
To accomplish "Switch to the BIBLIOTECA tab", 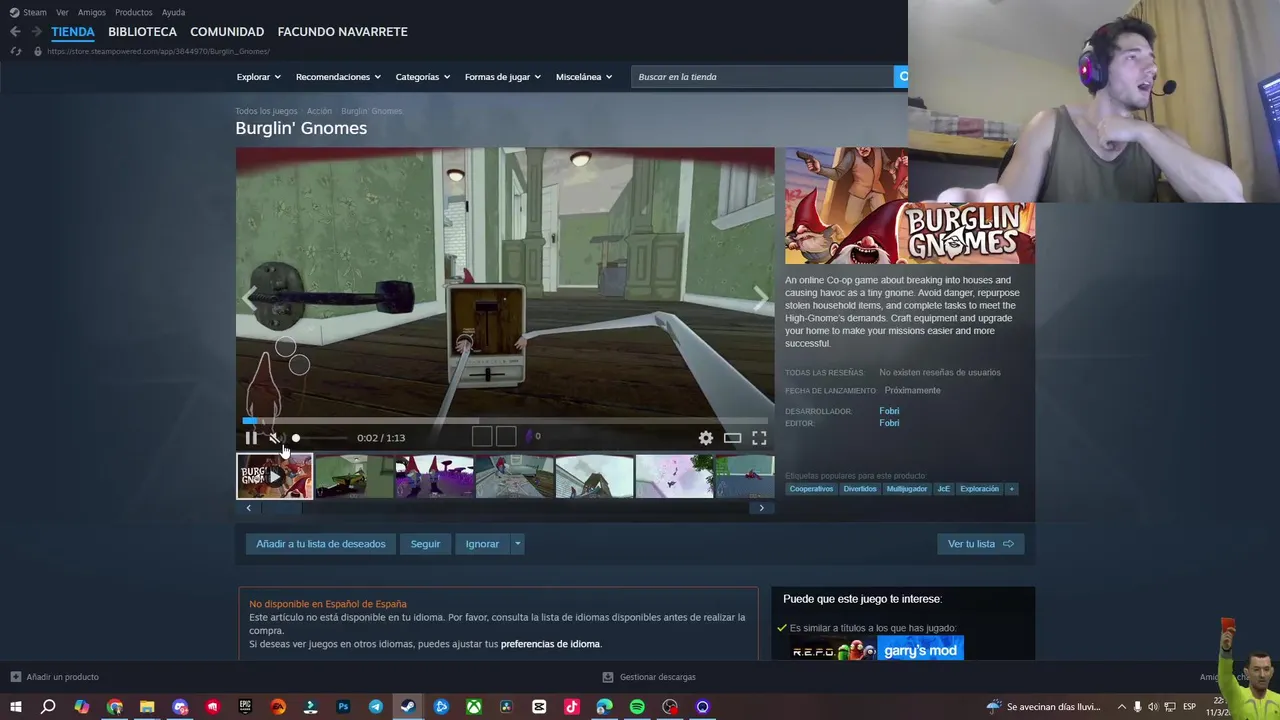I will click(x=142, y=32).
